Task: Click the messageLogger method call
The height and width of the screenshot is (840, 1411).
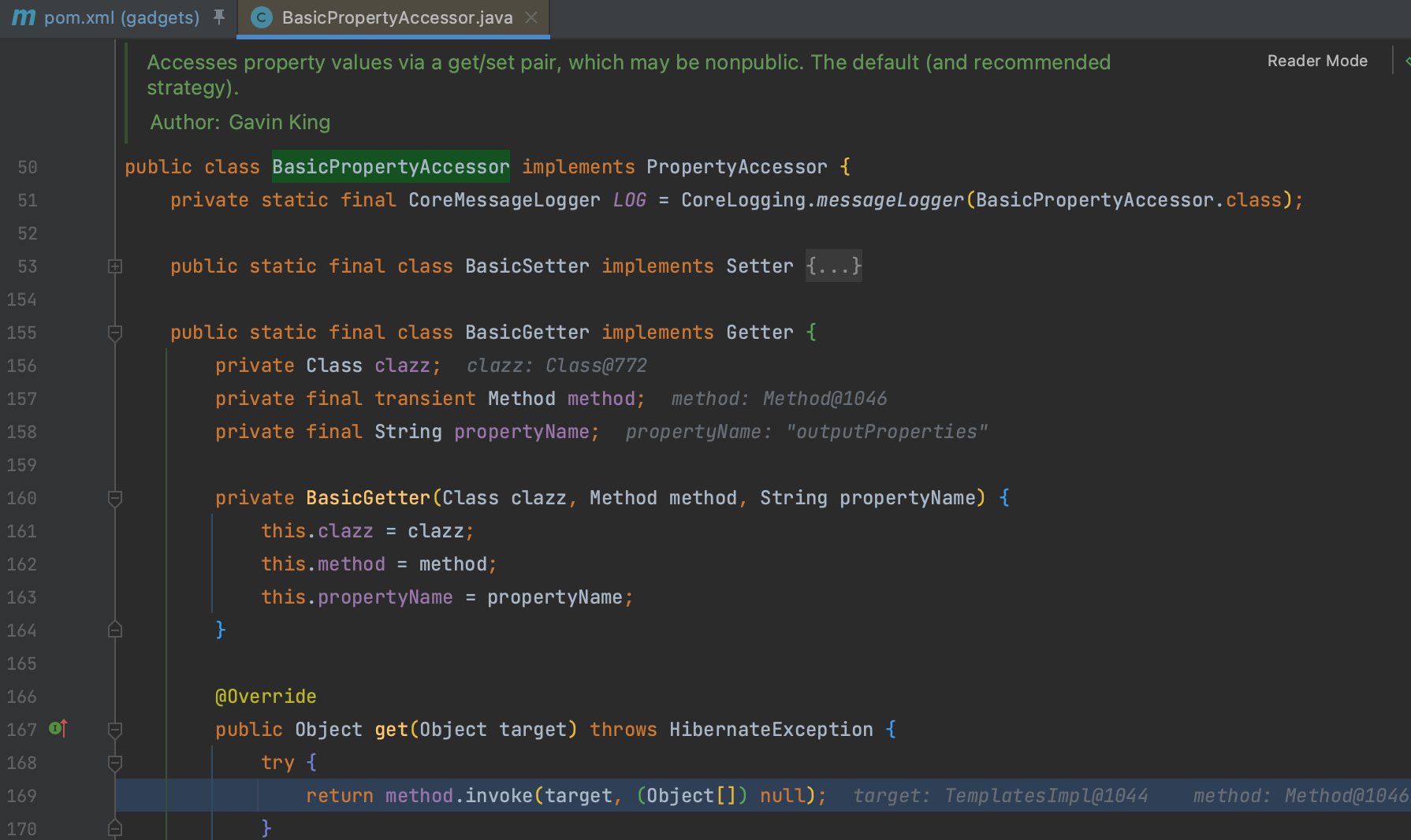Action: click(x=891, y=200)
